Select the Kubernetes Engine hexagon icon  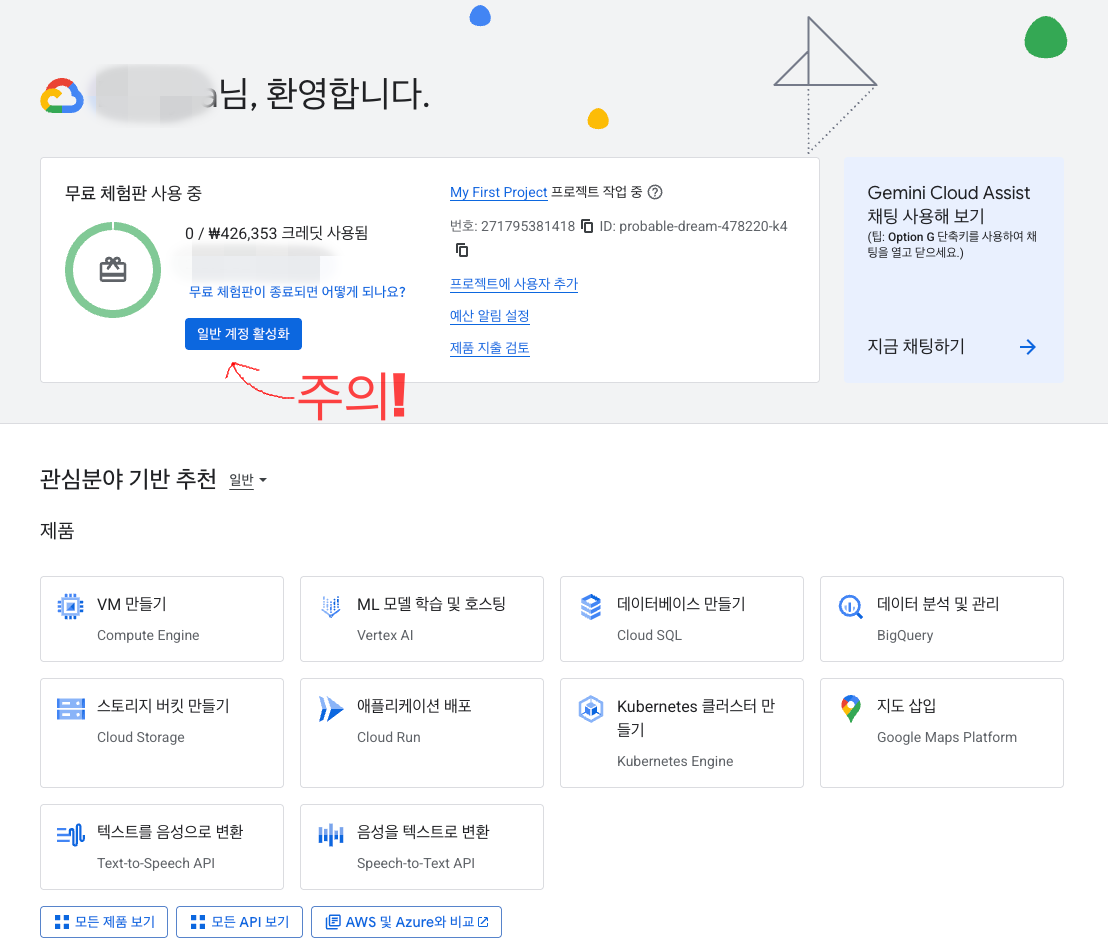[590, 708]
